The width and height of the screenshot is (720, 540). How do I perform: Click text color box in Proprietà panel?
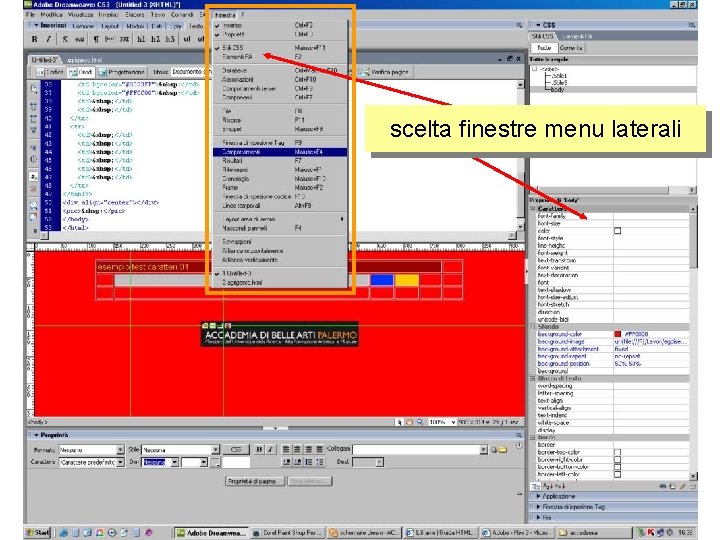point(215,462)
